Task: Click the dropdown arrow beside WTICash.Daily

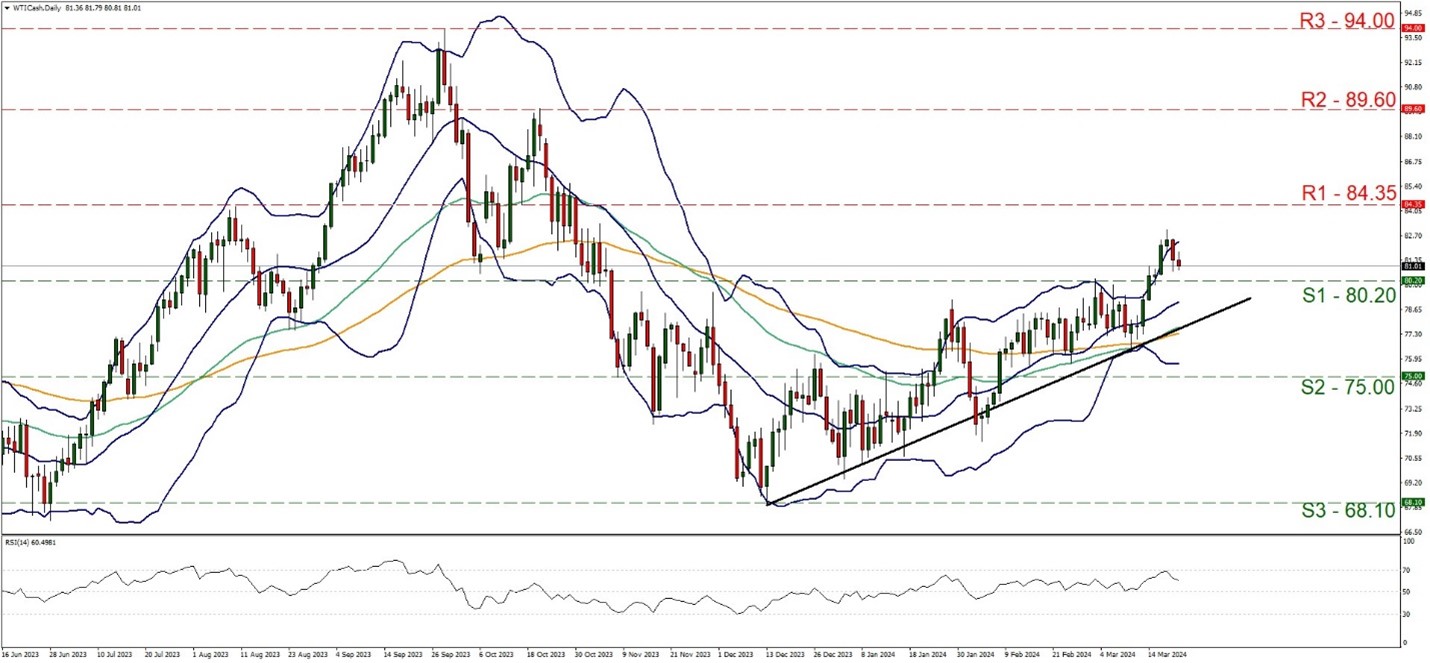Action: (6, 8)
